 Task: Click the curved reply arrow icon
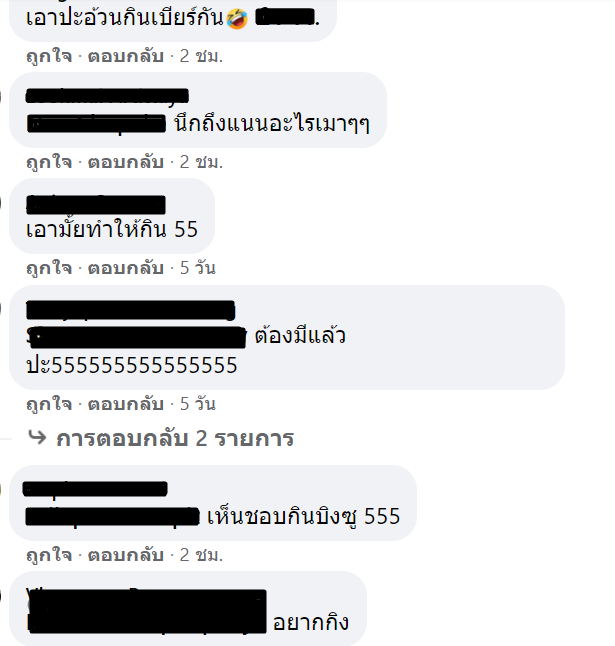click(x=37, y=437)
